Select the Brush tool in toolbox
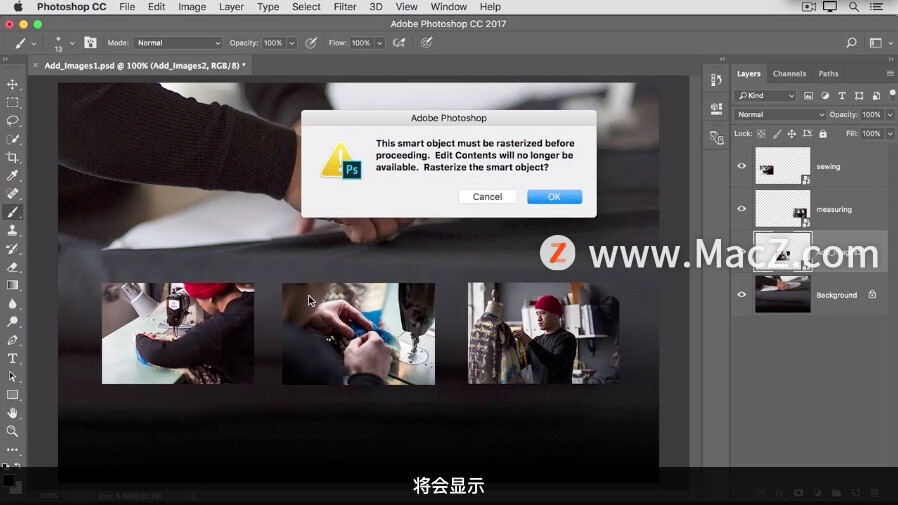This screenshot has width=898, height=505. point(12,212)
